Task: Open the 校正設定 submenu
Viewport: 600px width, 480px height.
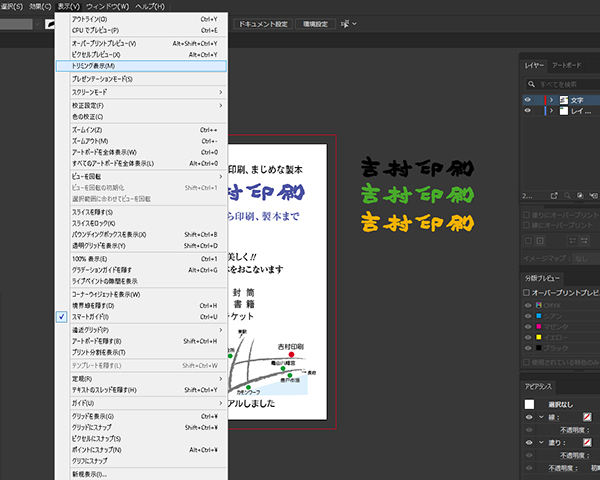Action: pos(141,105)
